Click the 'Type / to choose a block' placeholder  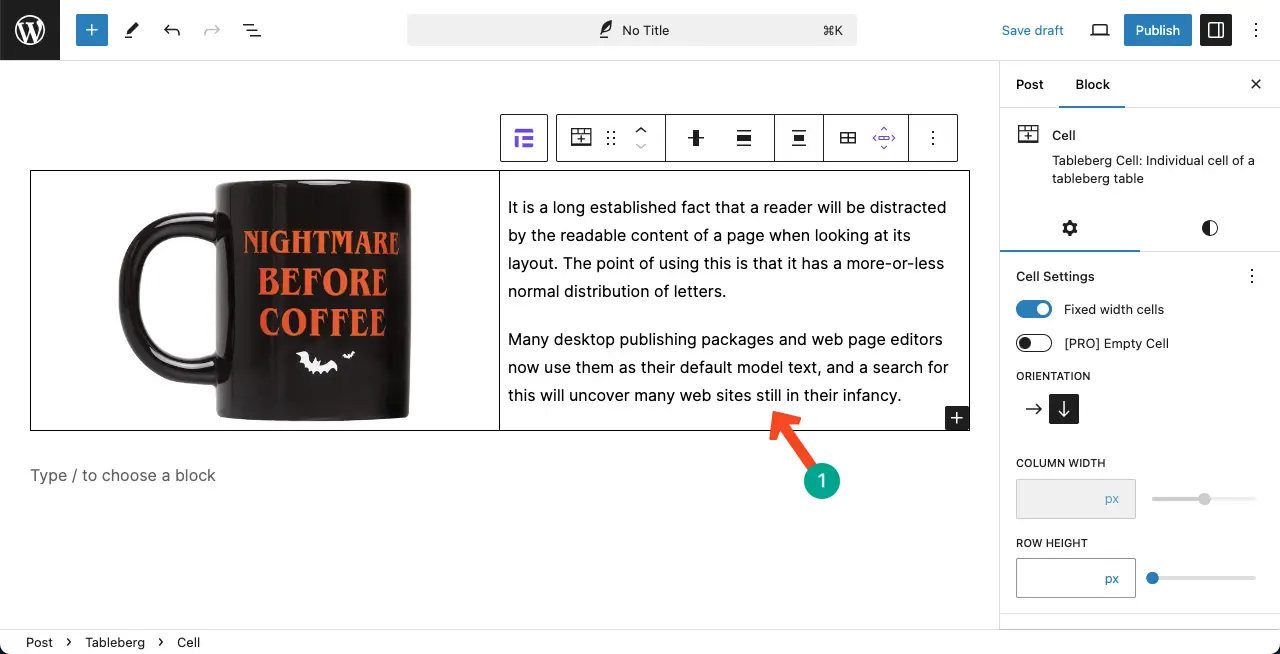(x=123, y=475)
